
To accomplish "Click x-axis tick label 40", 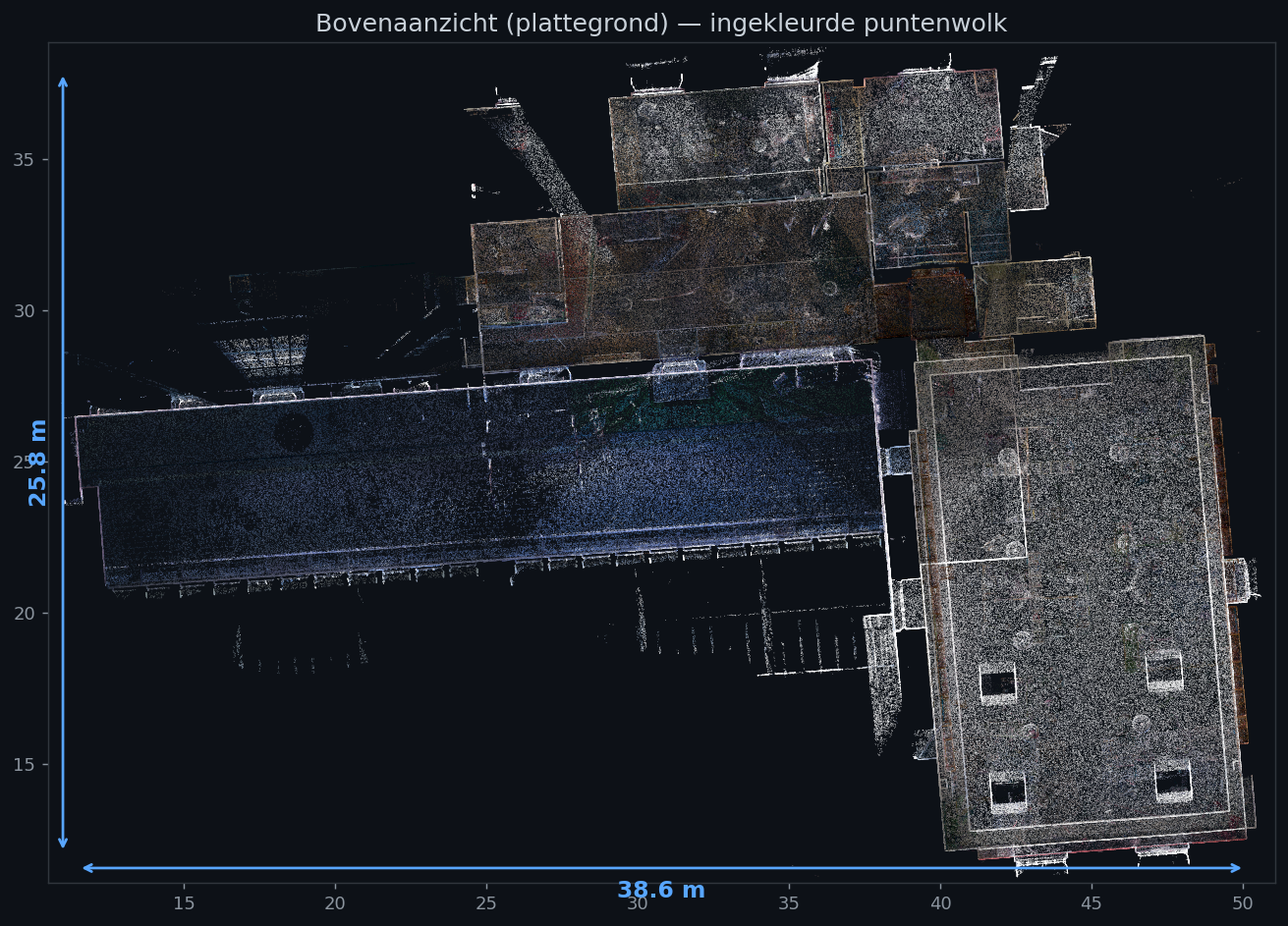I will click(941, 903).
